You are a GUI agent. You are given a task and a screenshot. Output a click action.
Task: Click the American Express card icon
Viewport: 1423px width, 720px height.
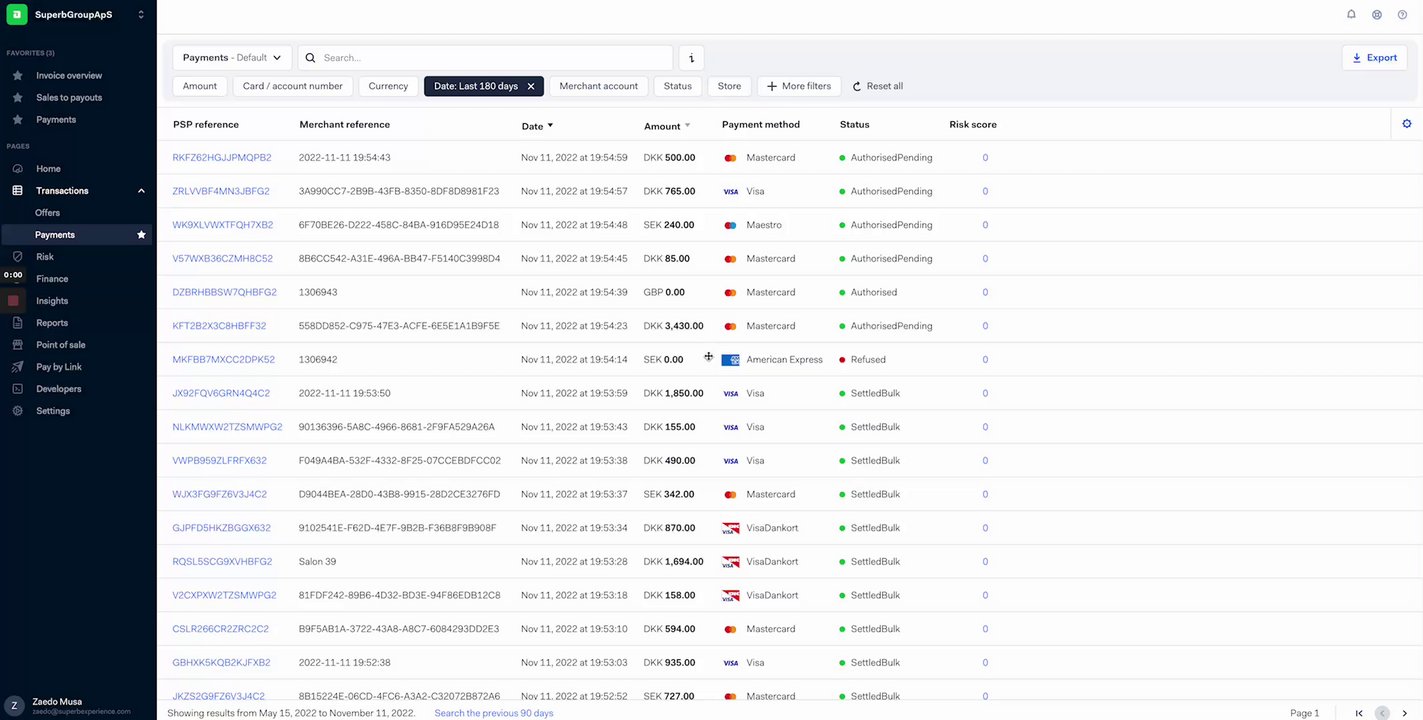[730, 360]
